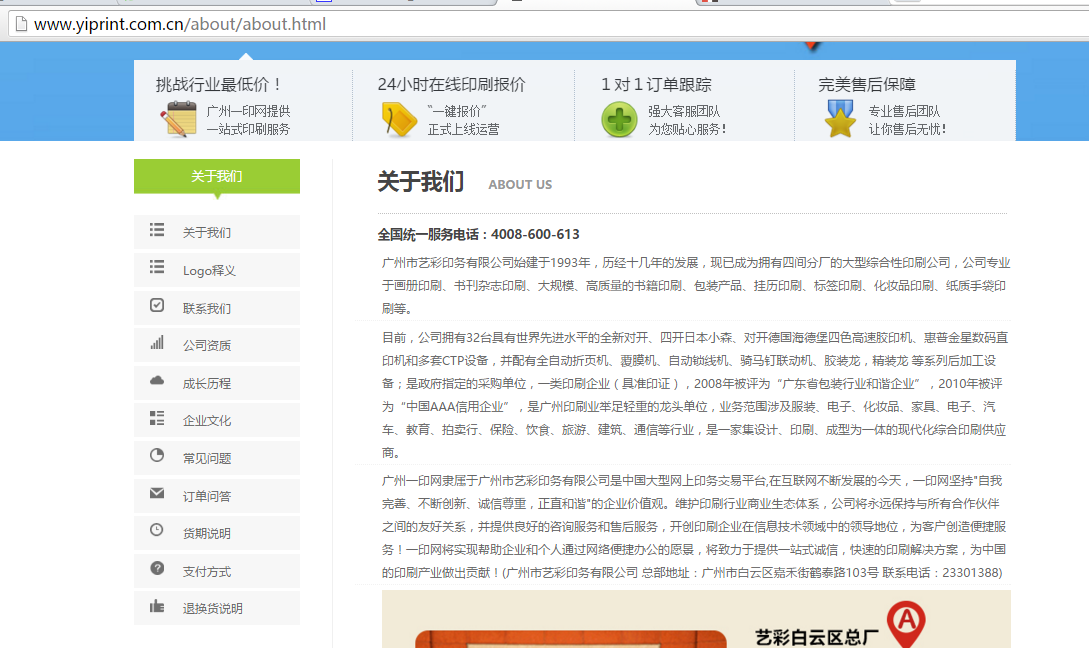This screenshot has height=648, width=1089.
Task: Click the grid list icon beside 企业文化
Action: click(x=157, y=417)
